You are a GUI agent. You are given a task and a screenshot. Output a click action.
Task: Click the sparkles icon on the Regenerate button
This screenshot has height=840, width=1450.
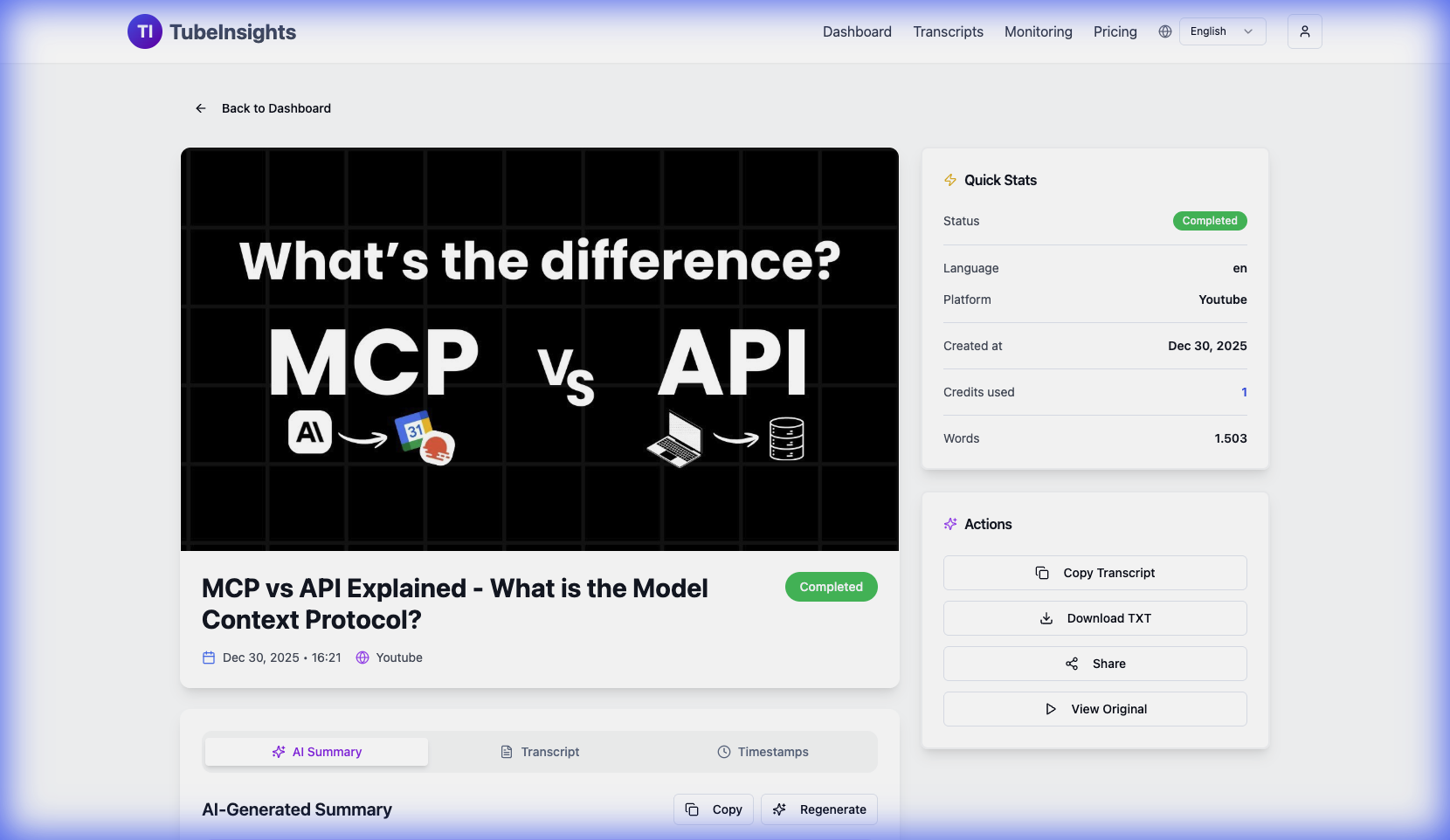click(x=778, y=809)
